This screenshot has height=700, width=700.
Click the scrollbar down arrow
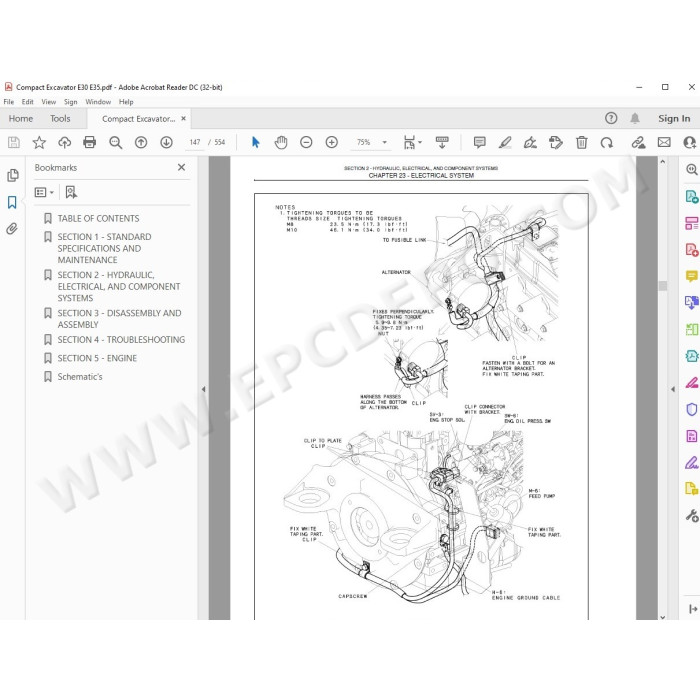point(662,617)
